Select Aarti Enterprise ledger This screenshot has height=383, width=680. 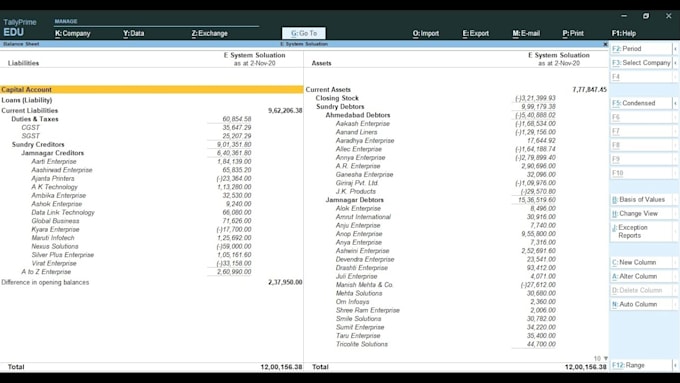click(54, 161)
